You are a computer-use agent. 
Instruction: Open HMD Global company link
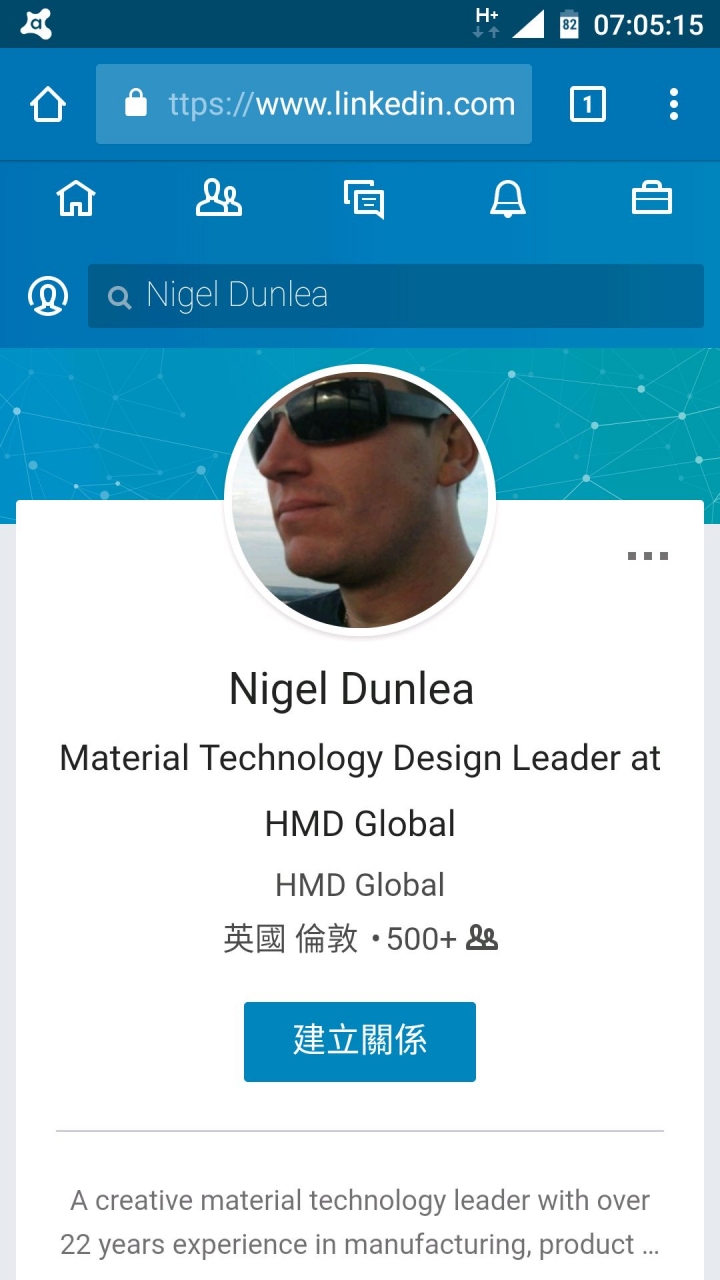[360, 885]
